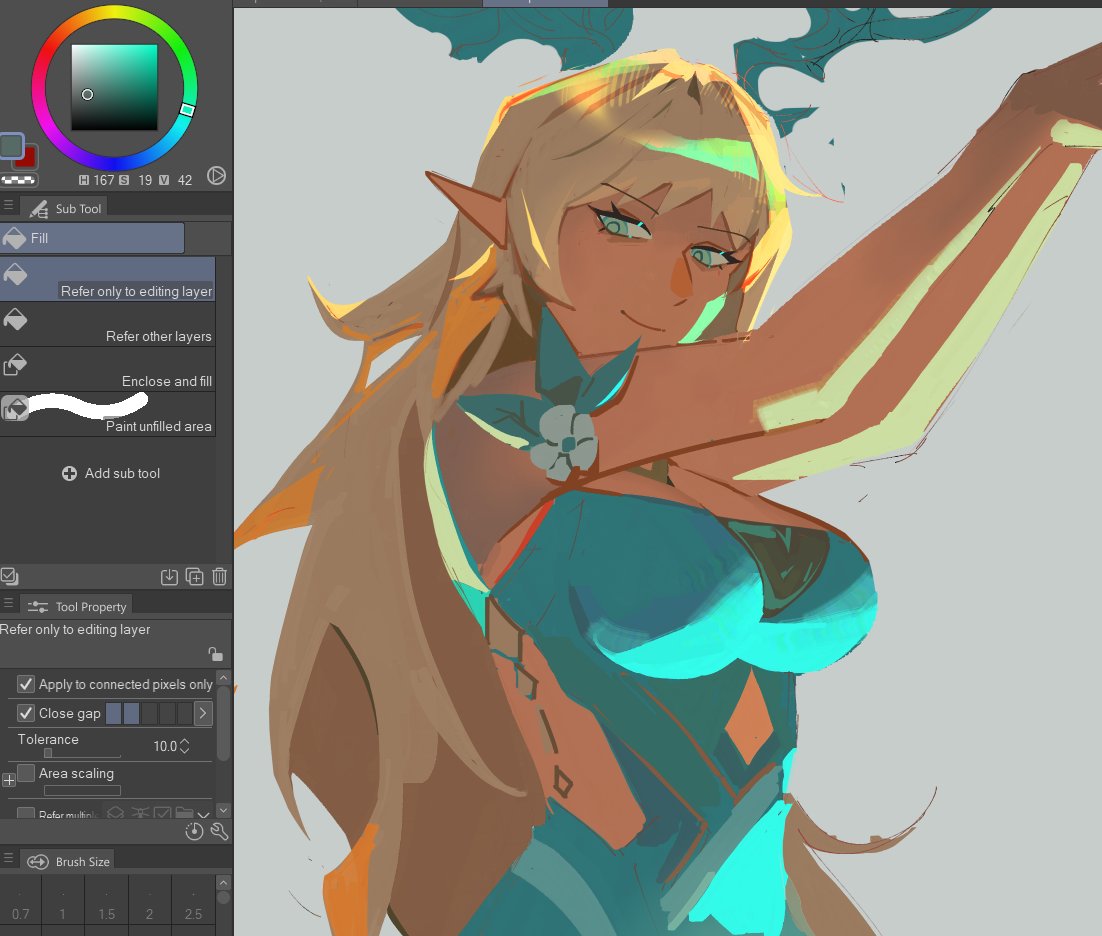Expand Close gap options arrow
Screen dimensions: 1102x936
tap(203, 713)
